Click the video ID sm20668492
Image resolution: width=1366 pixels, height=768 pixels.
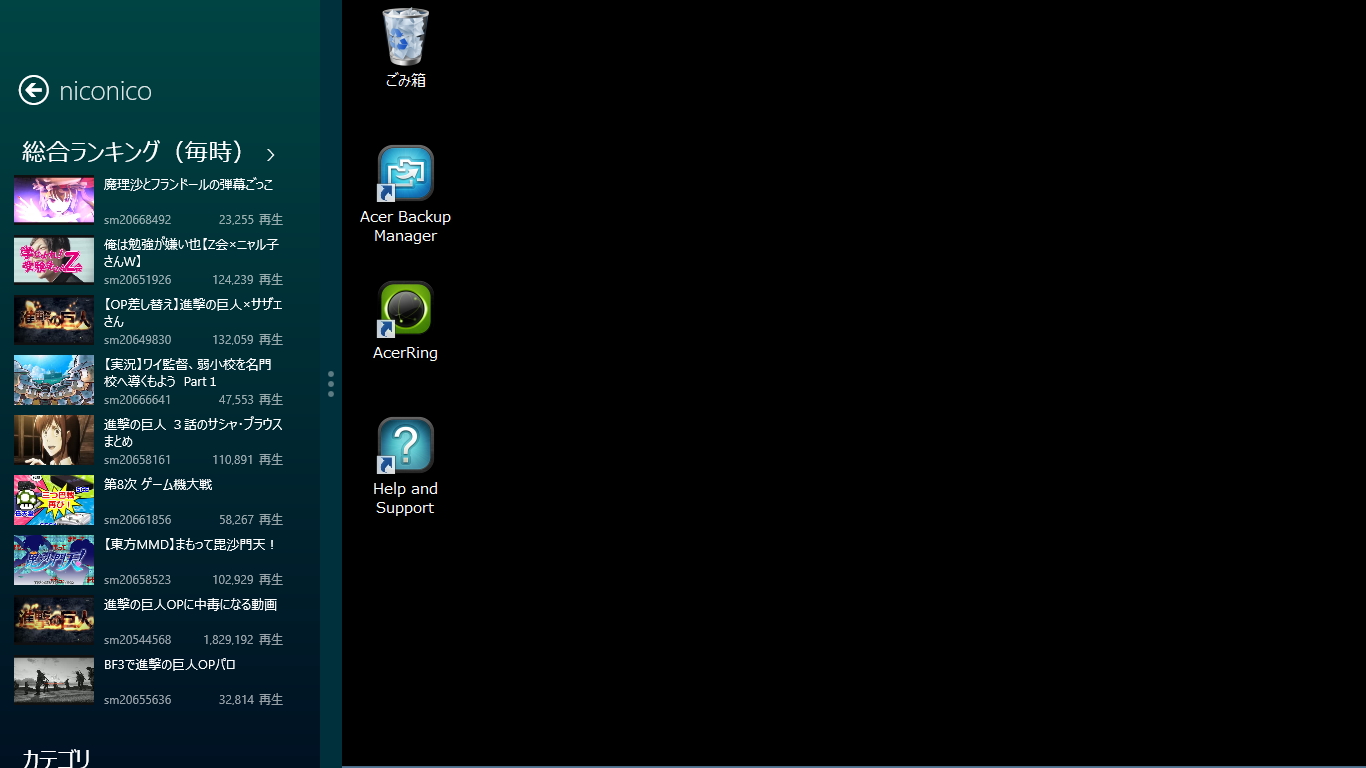click(x=138, y=220)
